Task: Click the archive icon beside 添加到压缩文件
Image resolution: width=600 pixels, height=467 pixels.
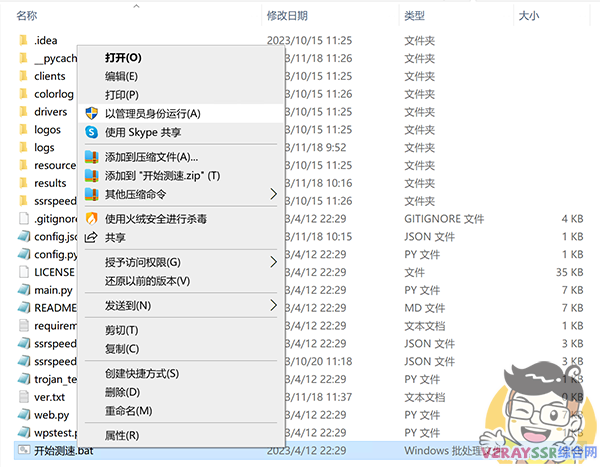Action: click(x=92, y=157)
